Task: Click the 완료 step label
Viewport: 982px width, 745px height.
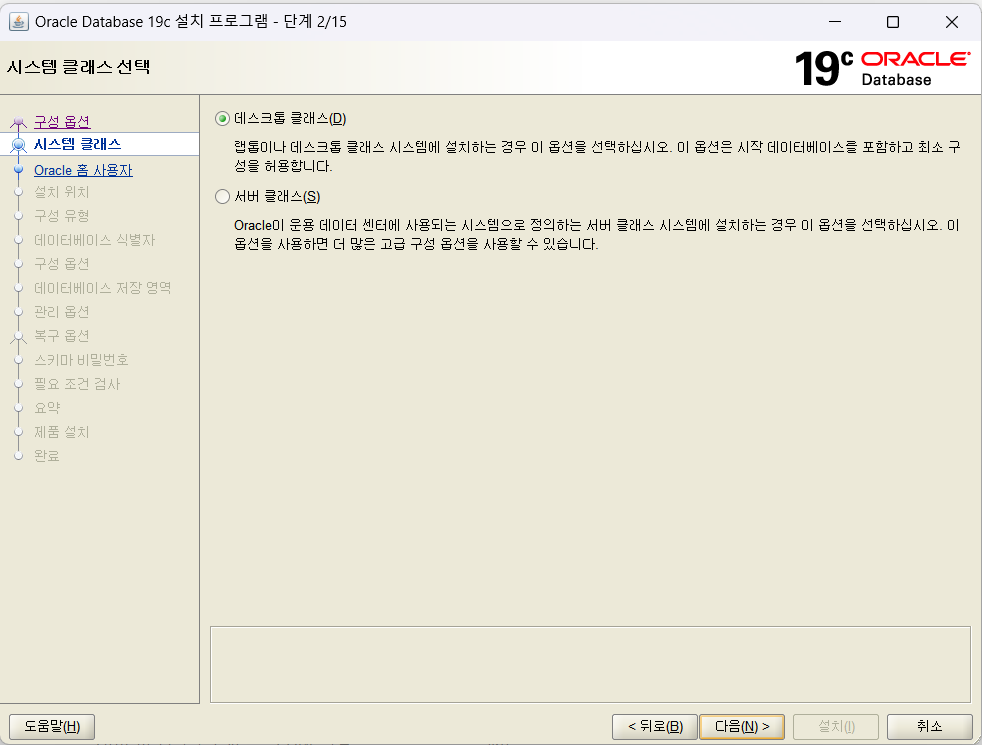Action: pyautogui.click(x=47, y=456)
